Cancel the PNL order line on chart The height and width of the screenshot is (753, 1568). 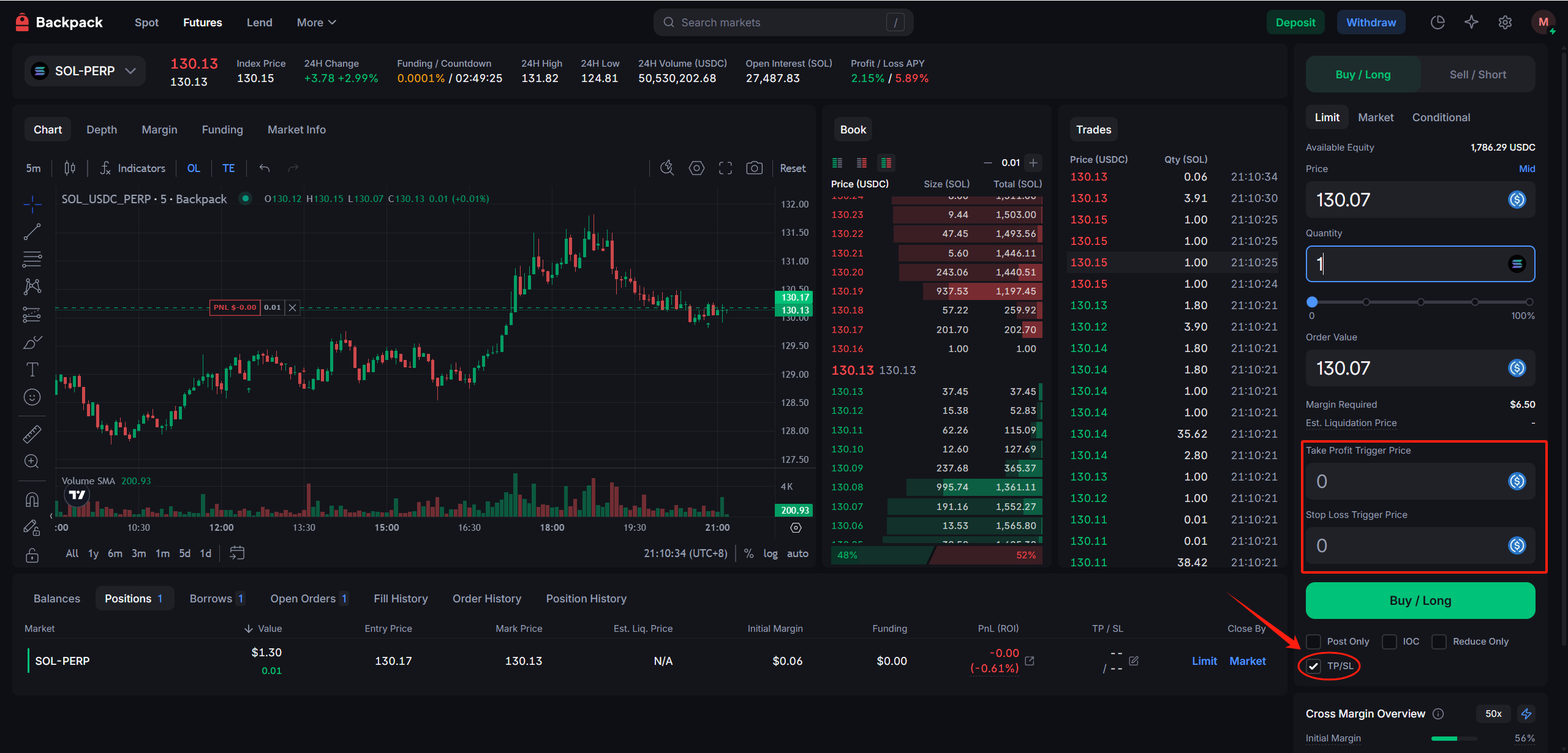pos(293,308)
